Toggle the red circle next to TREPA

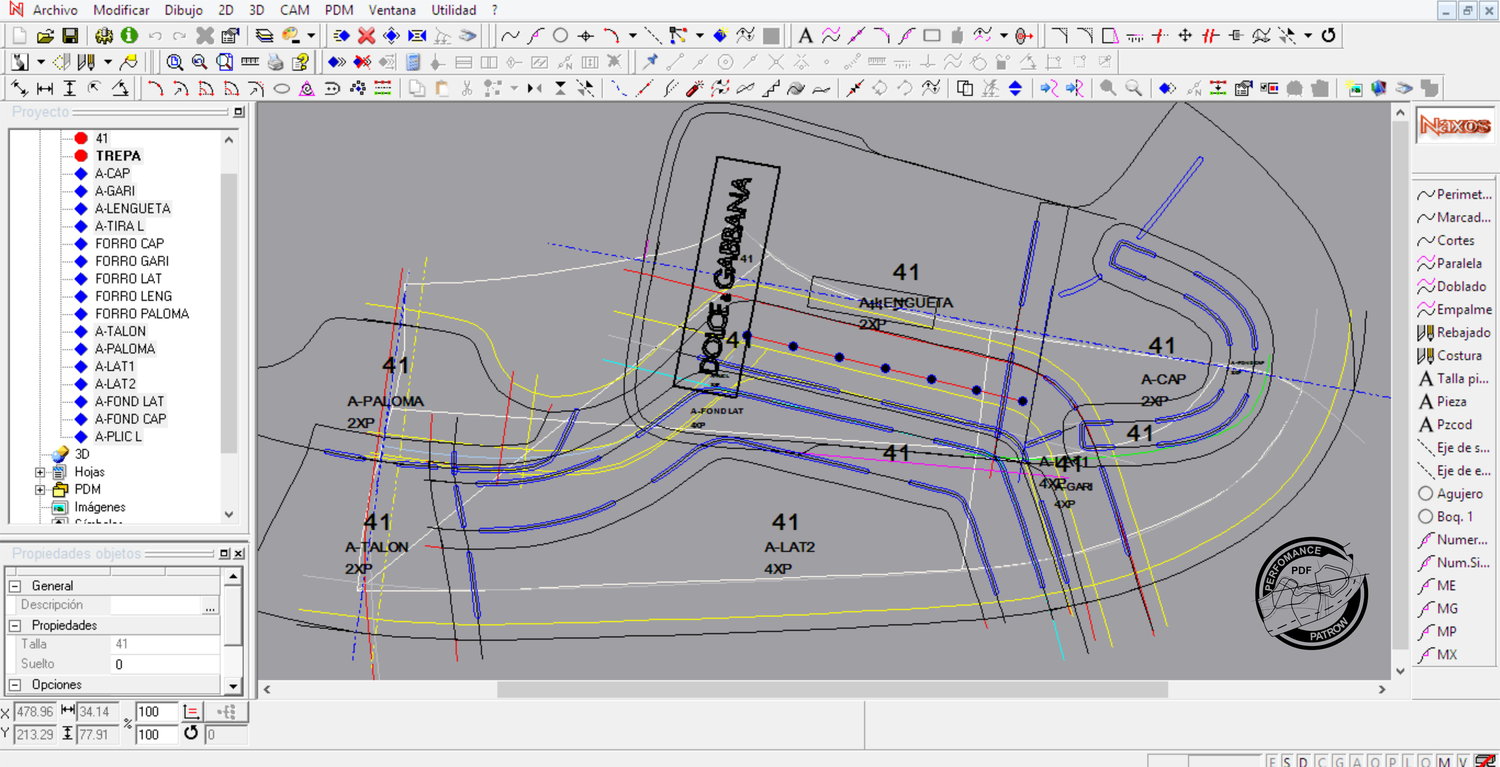point(81,156)
